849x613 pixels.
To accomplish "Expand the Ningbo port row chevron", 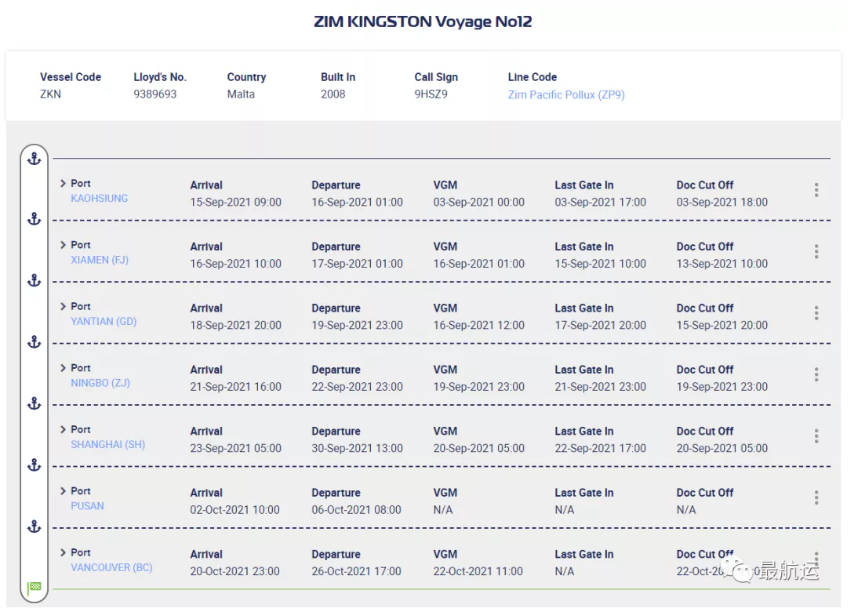I will pyautogui.click(x=63, y=368).
